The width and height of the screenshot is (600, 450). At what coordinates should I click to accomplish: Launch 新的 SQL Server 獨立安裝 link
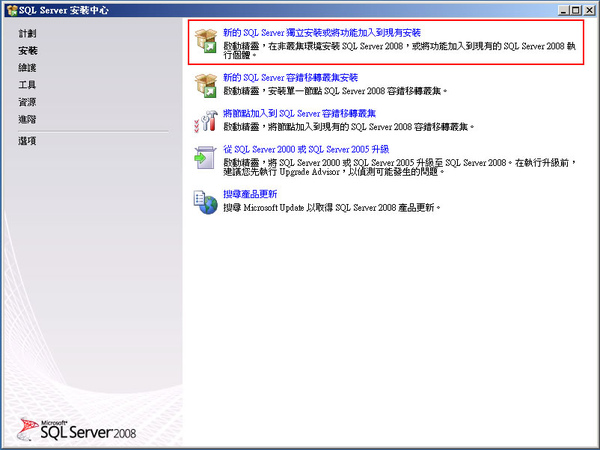click(322, 33)
